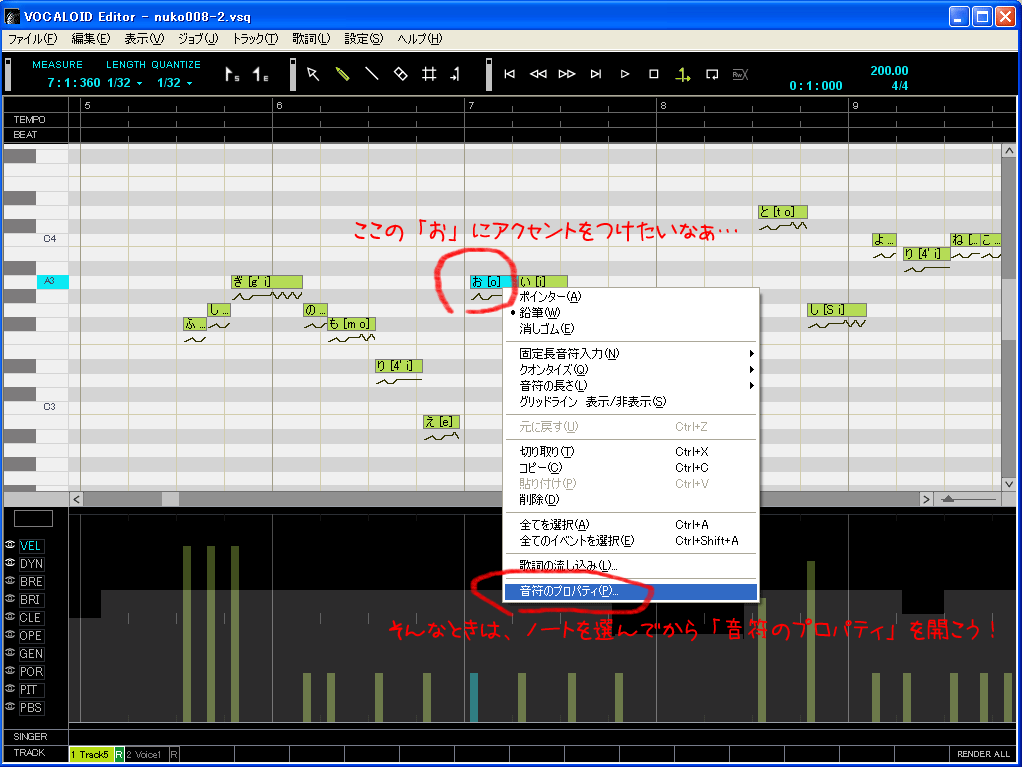Select the Voice1 track tab
The height and width of the screenshot is (767, 1022).
pyautogui.click(x=146, y=754)
